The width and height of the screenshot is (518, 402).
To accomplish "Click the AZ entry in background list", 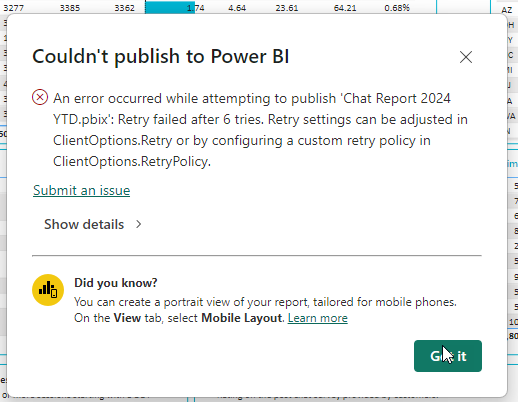I will pyautogui.click(x=506, y=10).
